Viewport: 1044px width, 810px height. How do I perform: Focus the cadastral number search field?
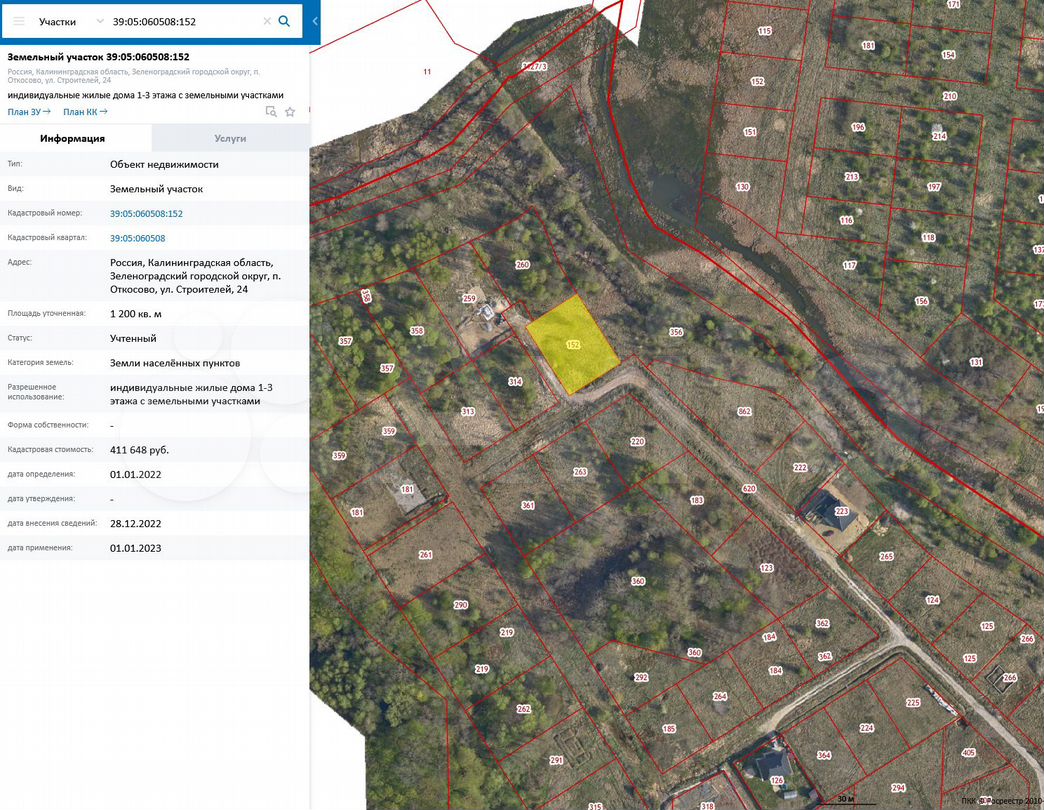[185, 21]
